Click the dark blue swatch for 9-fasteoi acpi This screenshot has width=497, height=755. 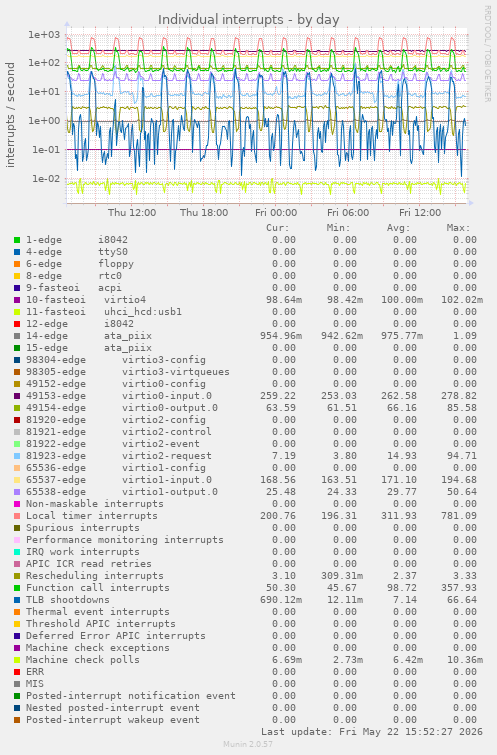pos(17,288)
